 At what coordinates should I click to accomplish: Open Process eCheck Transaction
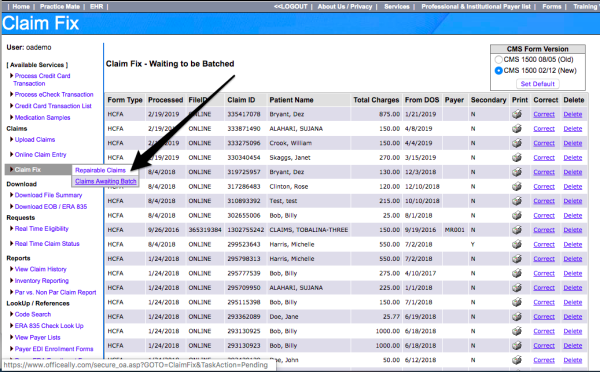[x=54, y=95]
